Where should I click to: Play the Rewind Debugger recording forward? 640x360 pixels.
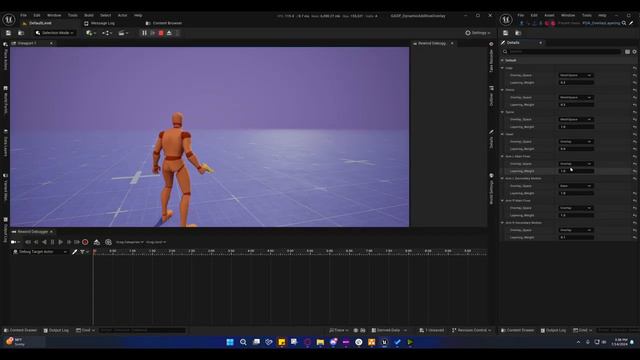[60, 242]
